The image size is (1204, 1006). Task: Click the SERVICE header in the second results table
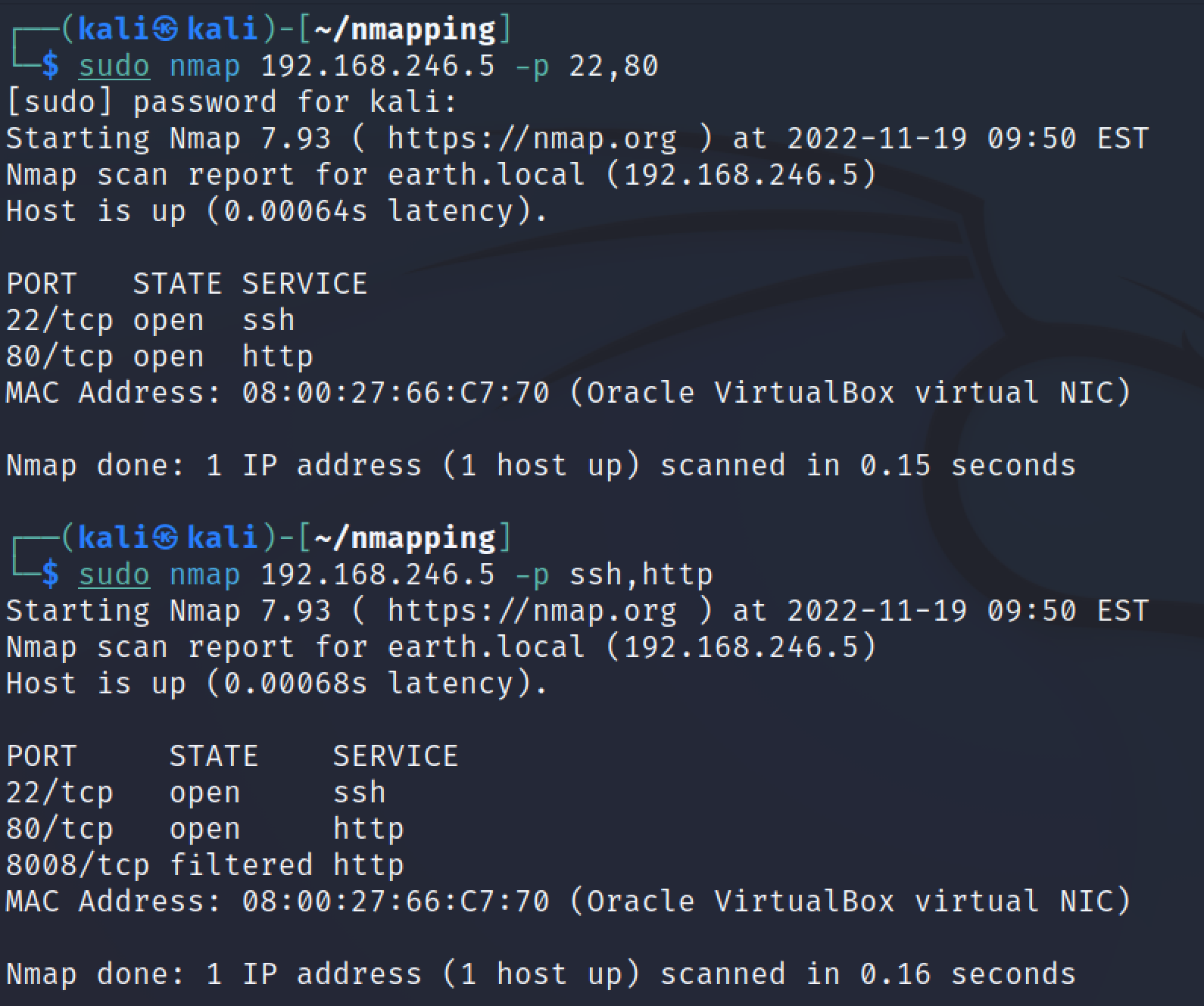click(395, 756)
